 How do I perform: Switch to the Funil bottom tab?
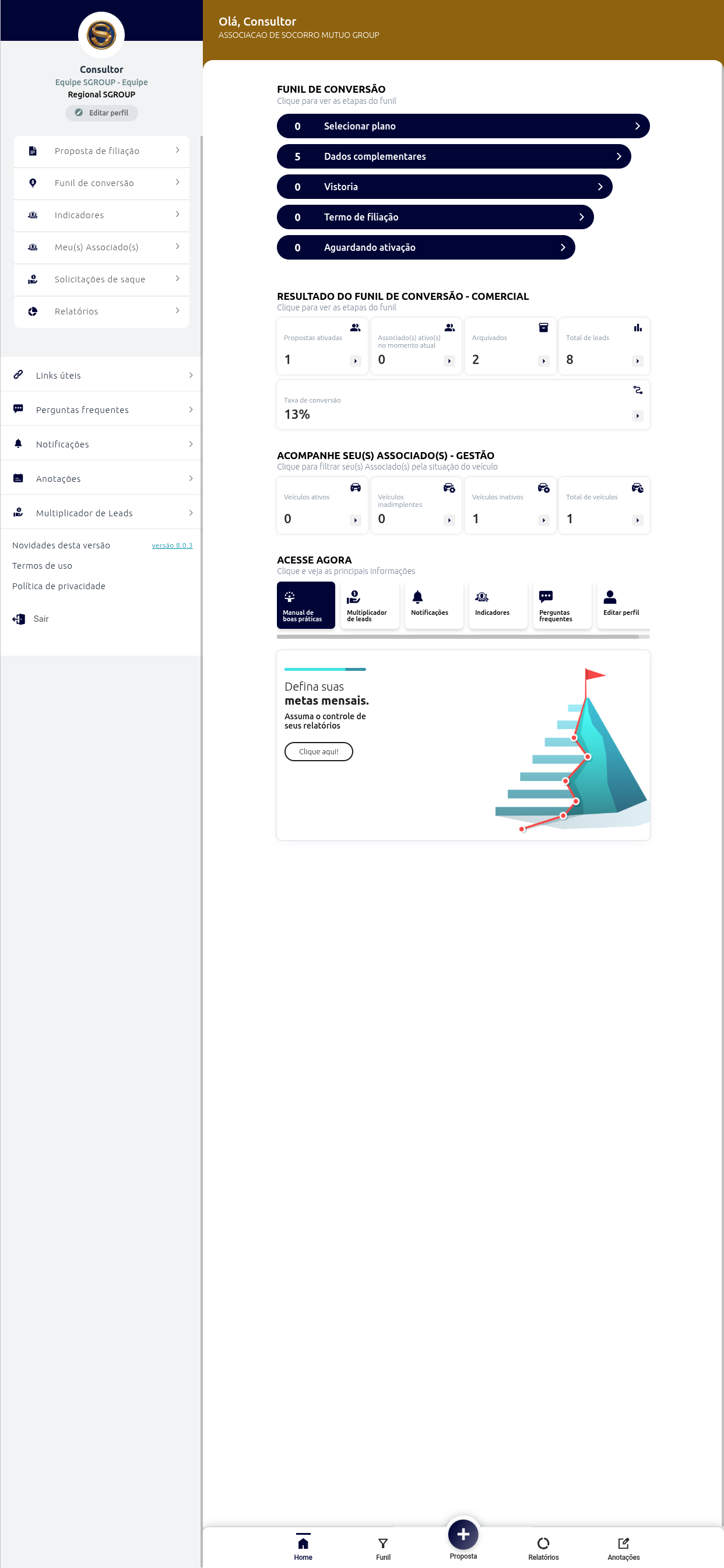coord(382,1548)
